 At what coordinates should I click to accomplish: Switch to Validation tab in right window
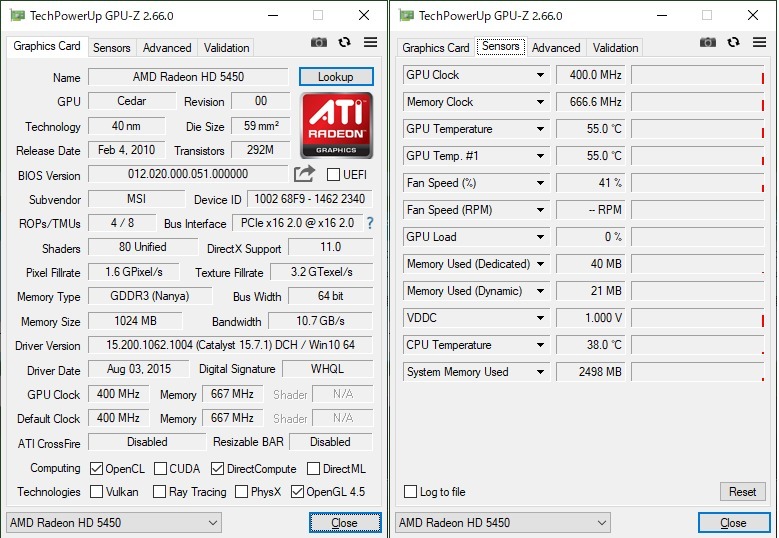pos(616,48)
